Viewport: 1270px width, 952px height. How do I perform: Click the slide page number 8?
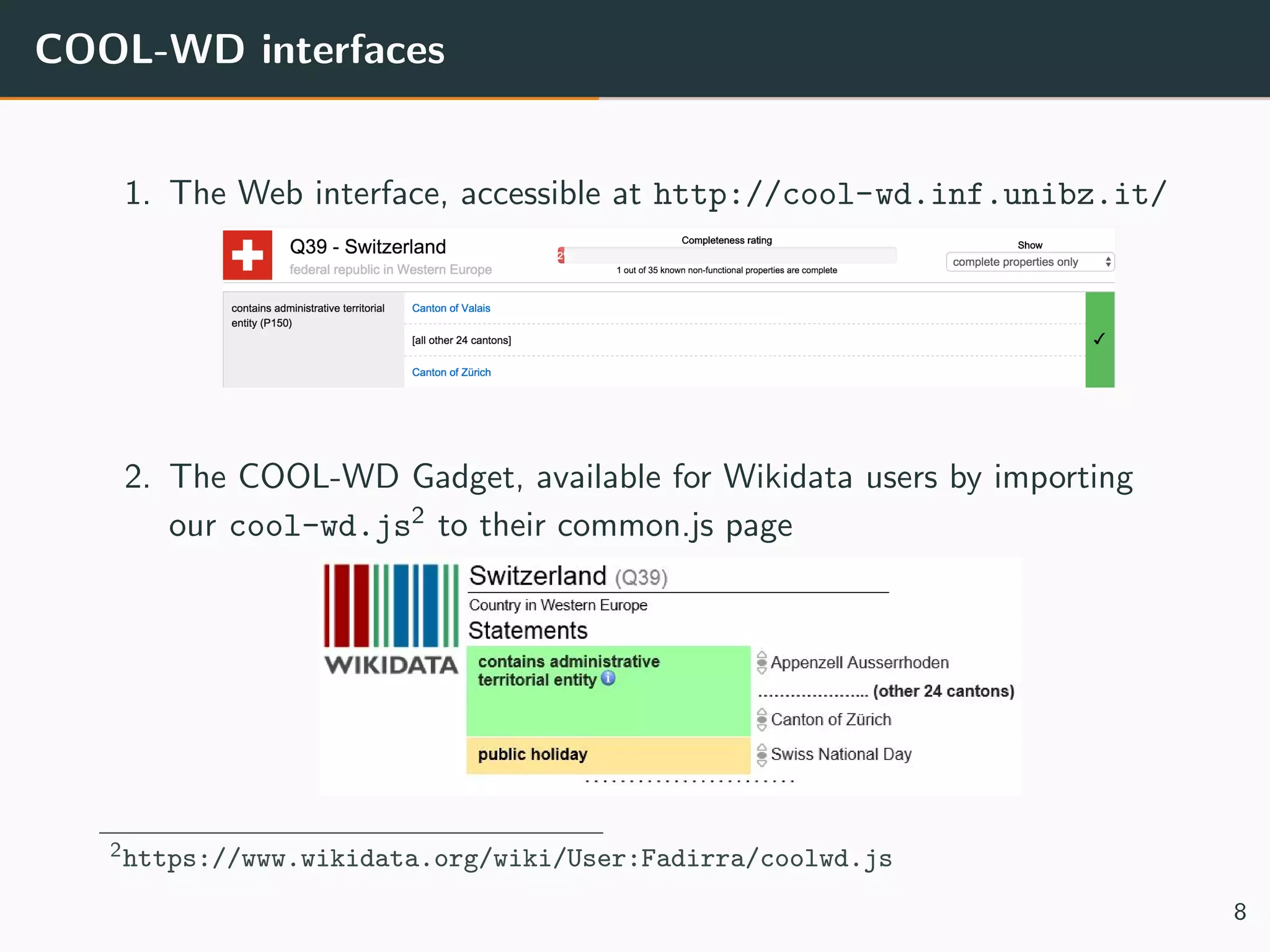coord(1240,912)
